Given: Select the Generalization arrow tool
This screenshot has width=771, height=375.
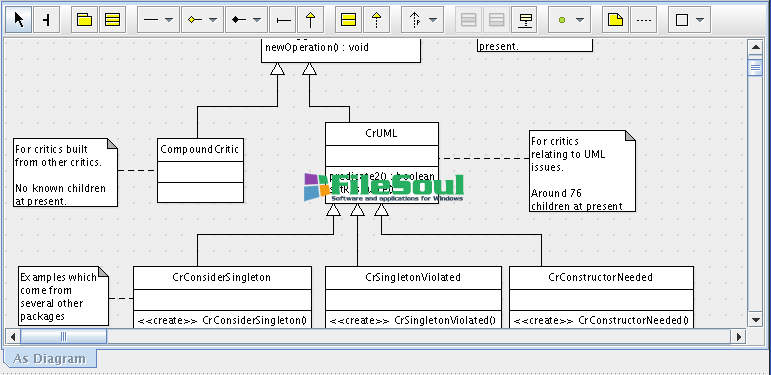Looking at the screenshot, I should click(x=310, y=20).
